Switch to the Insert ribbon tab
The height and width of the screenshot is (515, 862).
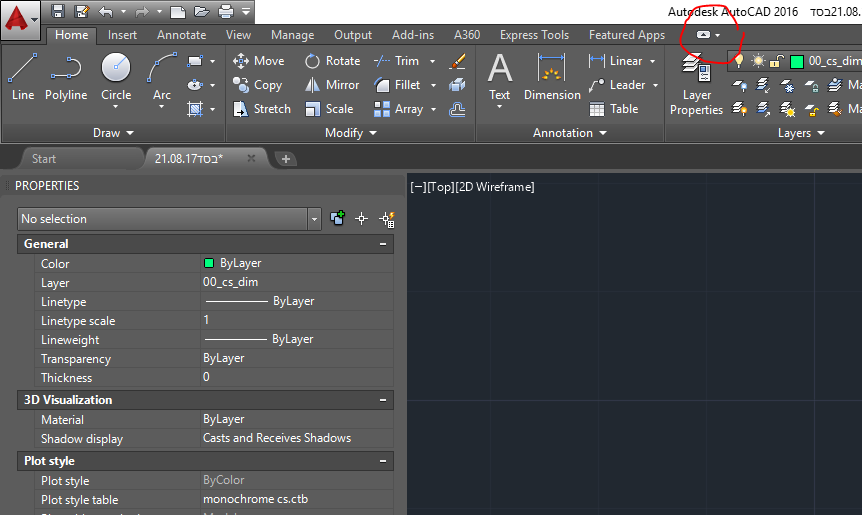[x=122, y=35]
